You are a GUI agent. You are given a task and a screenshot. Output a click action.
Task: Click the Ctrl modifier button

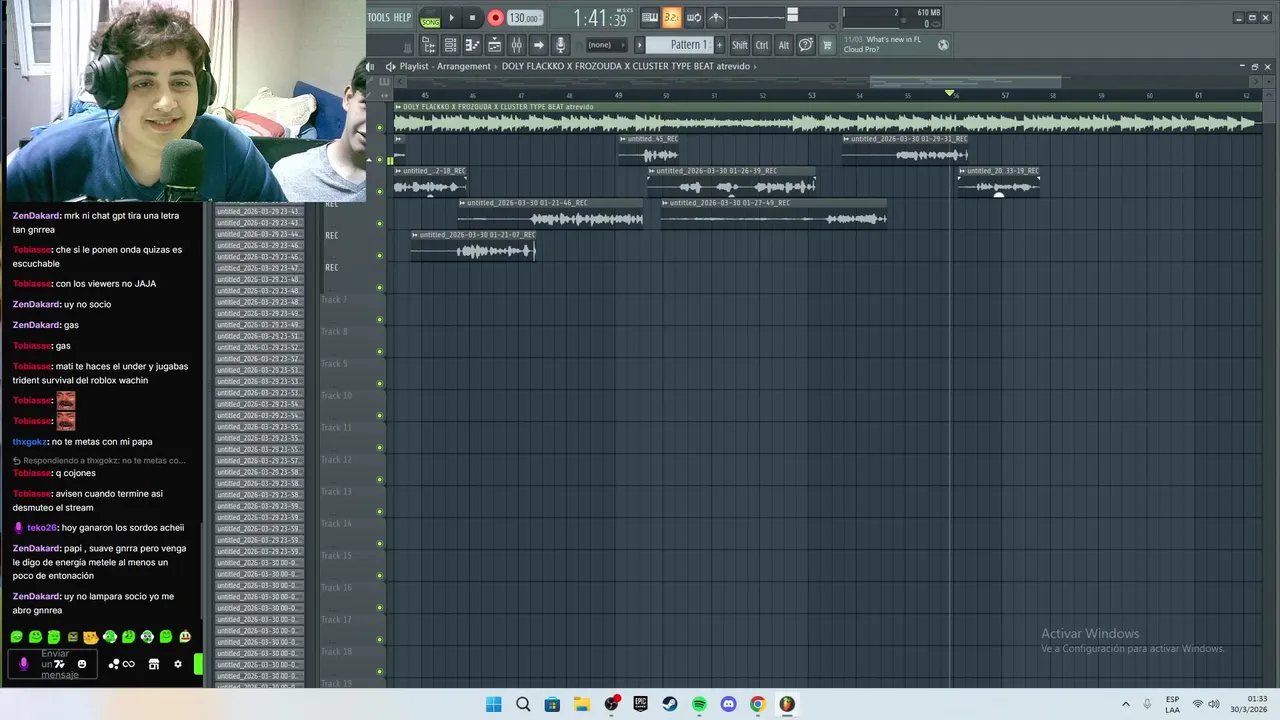tap(762, 45)
